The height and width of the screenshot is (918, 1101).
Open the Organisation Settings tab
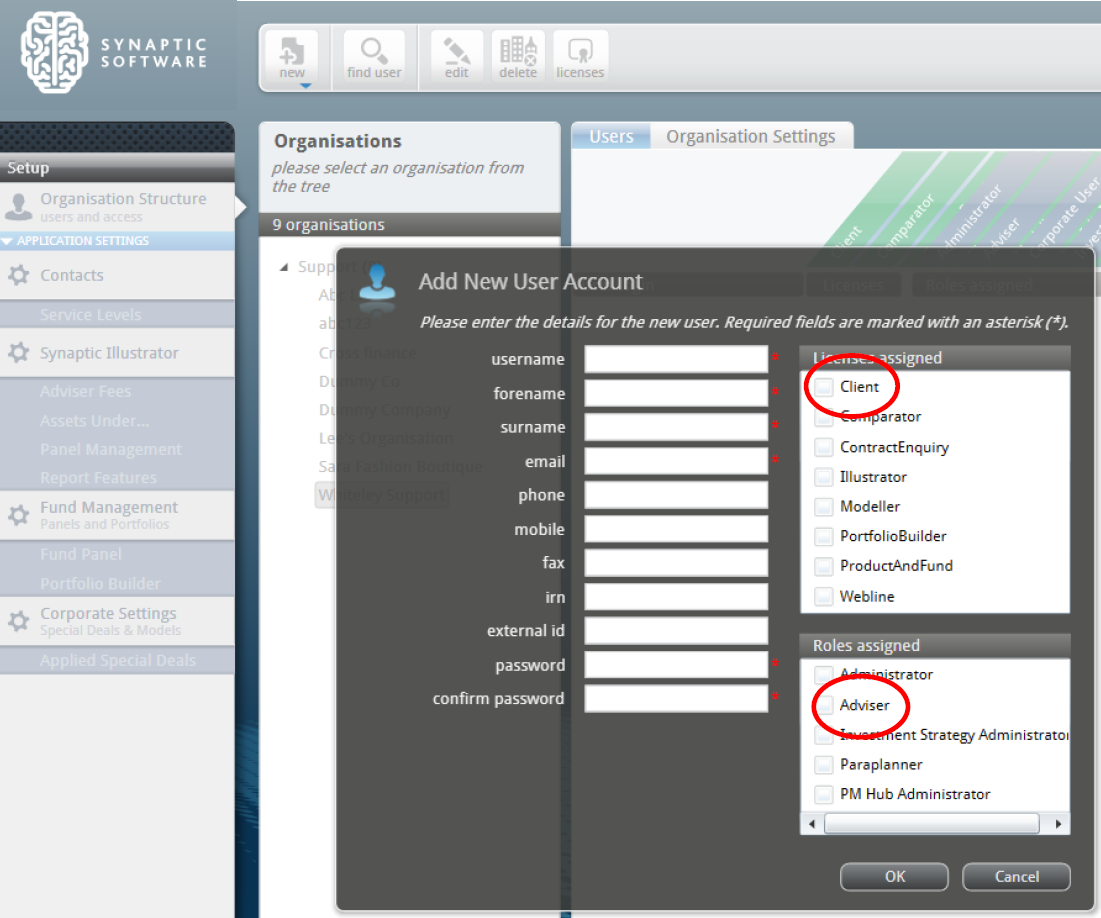pos(751,136)
